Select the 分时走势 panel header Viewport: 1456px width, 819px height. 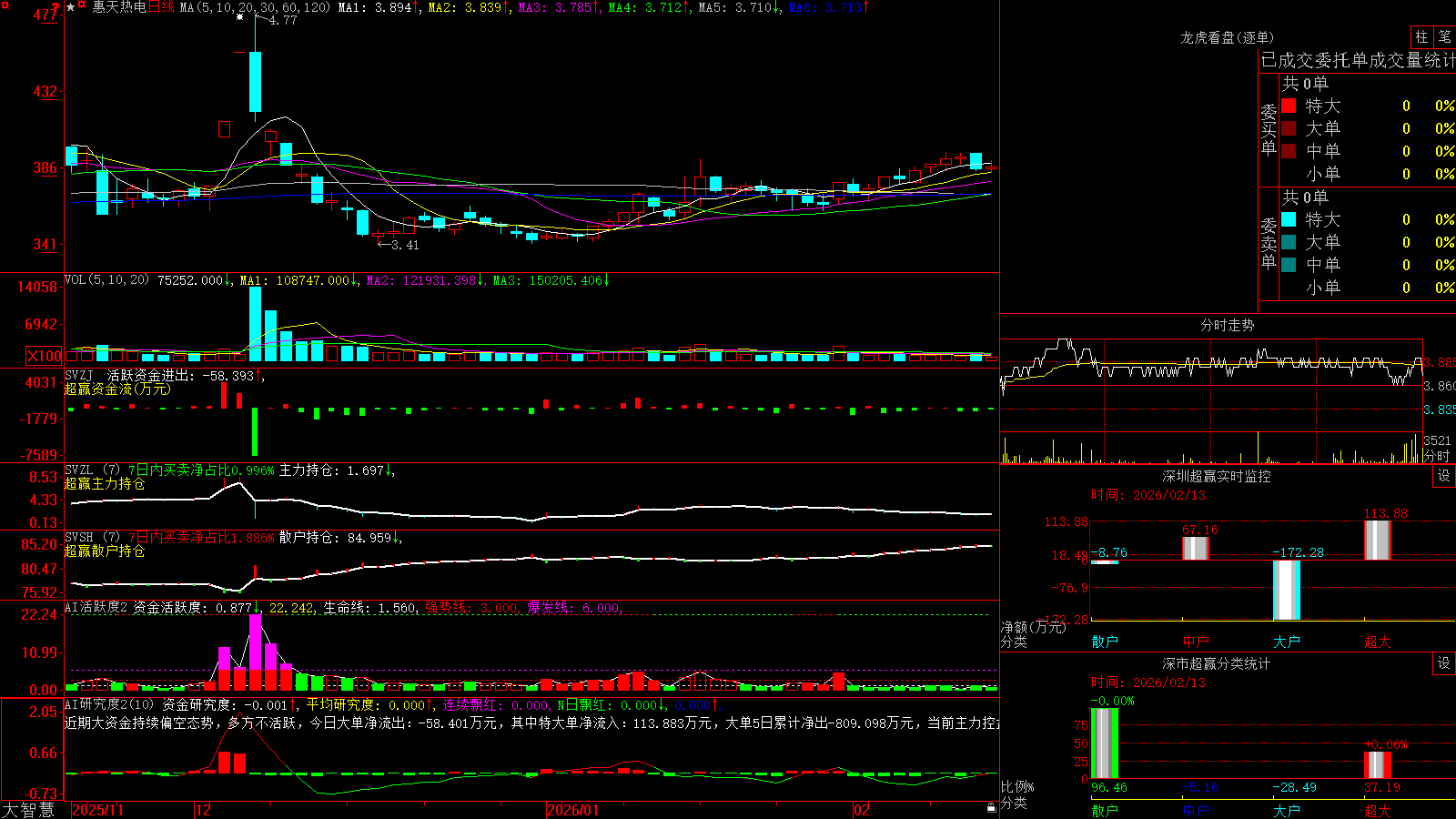point(1228,325)
